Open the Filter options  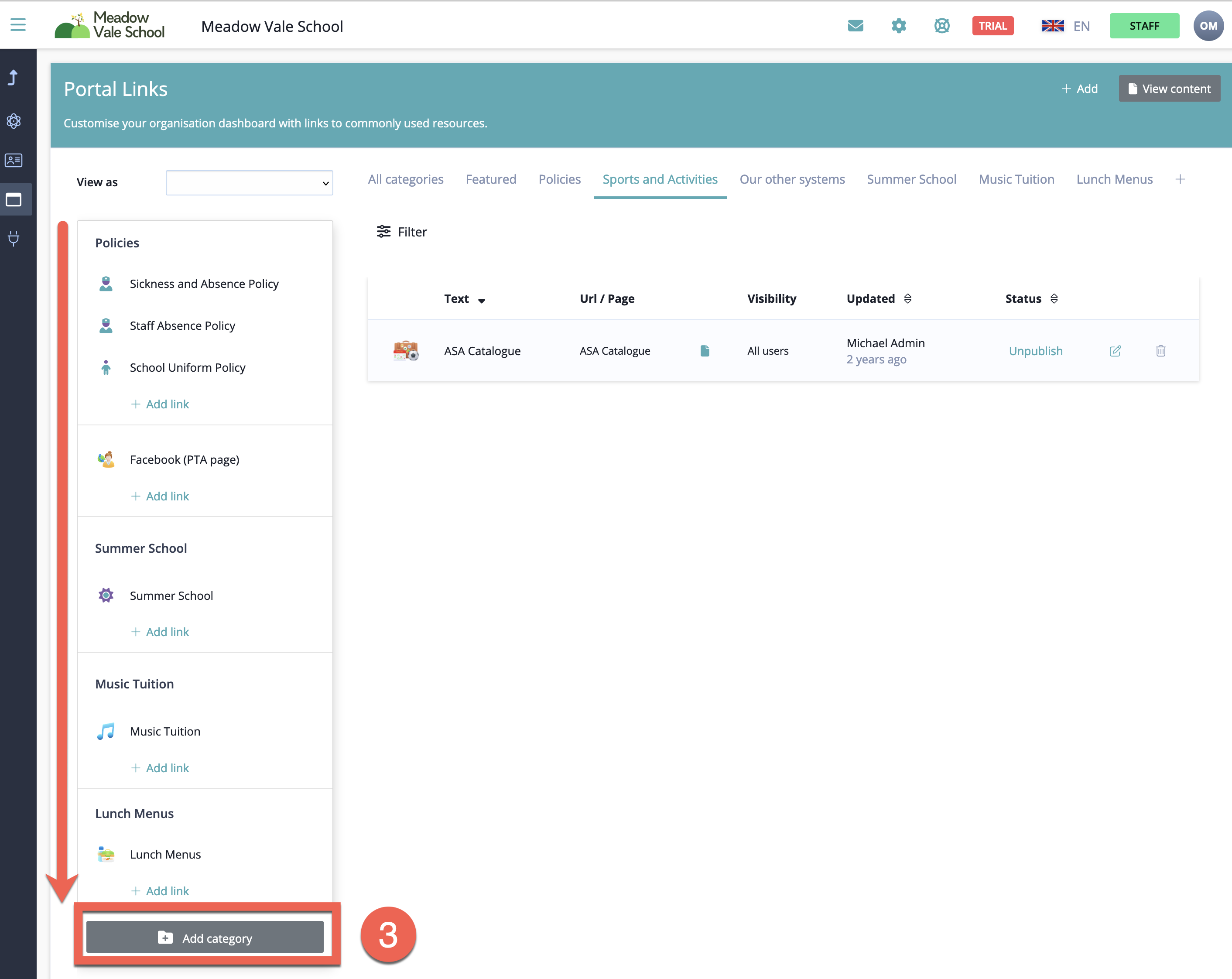[401, 232]
